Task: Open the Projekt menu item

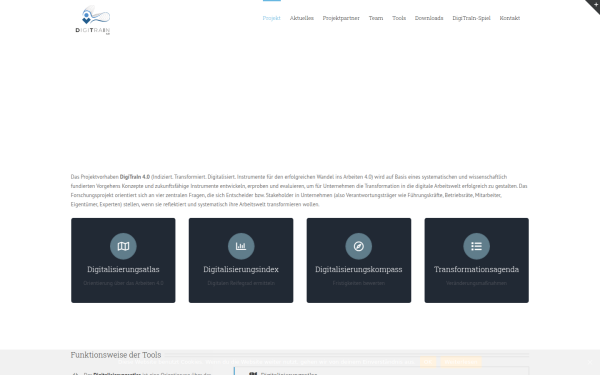Action: [271, 18]
